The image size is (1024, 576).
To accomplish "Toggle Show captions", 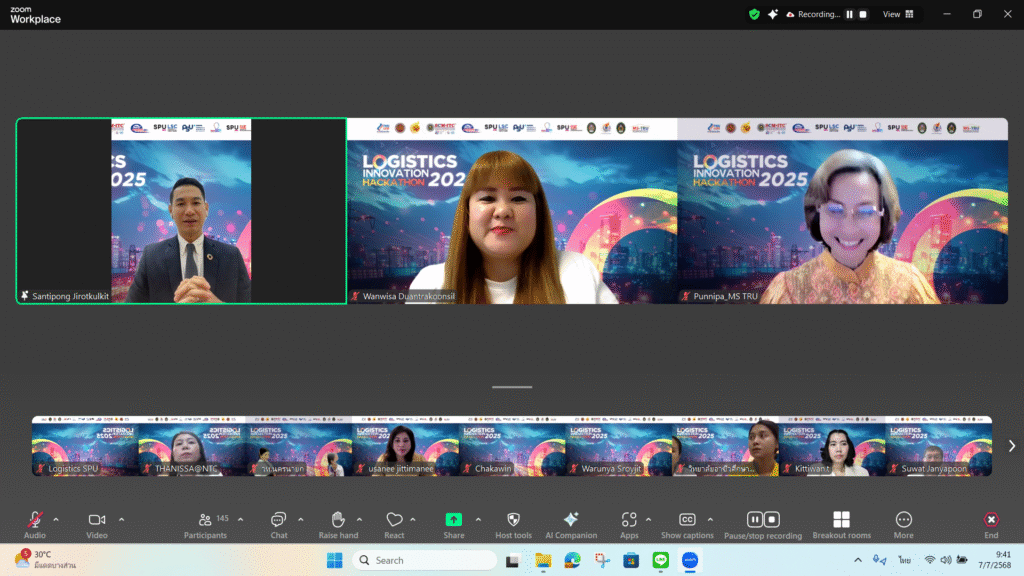I will point(687,524).
